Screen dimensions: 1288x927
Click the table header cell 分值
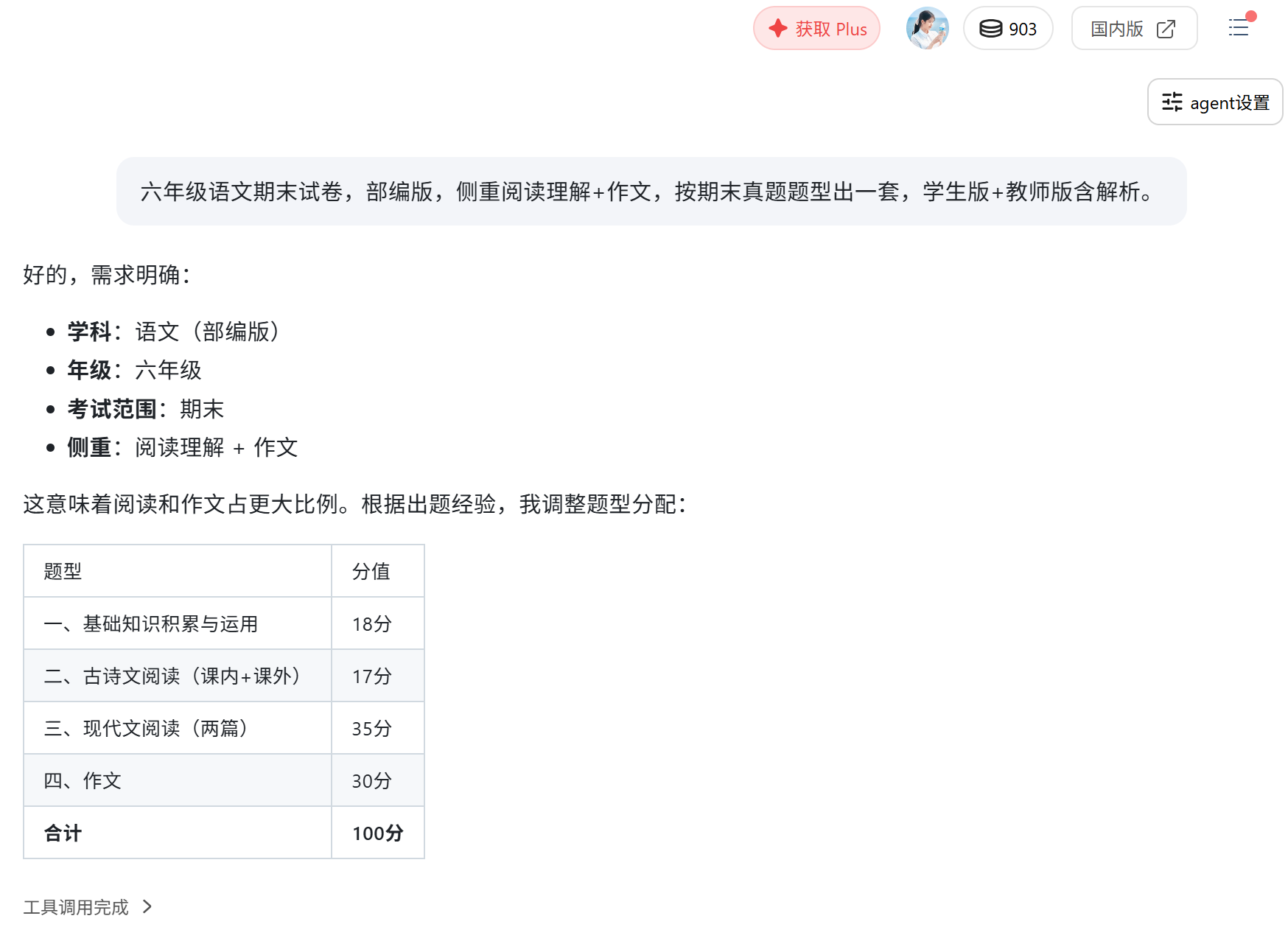(x=378, y=571)
